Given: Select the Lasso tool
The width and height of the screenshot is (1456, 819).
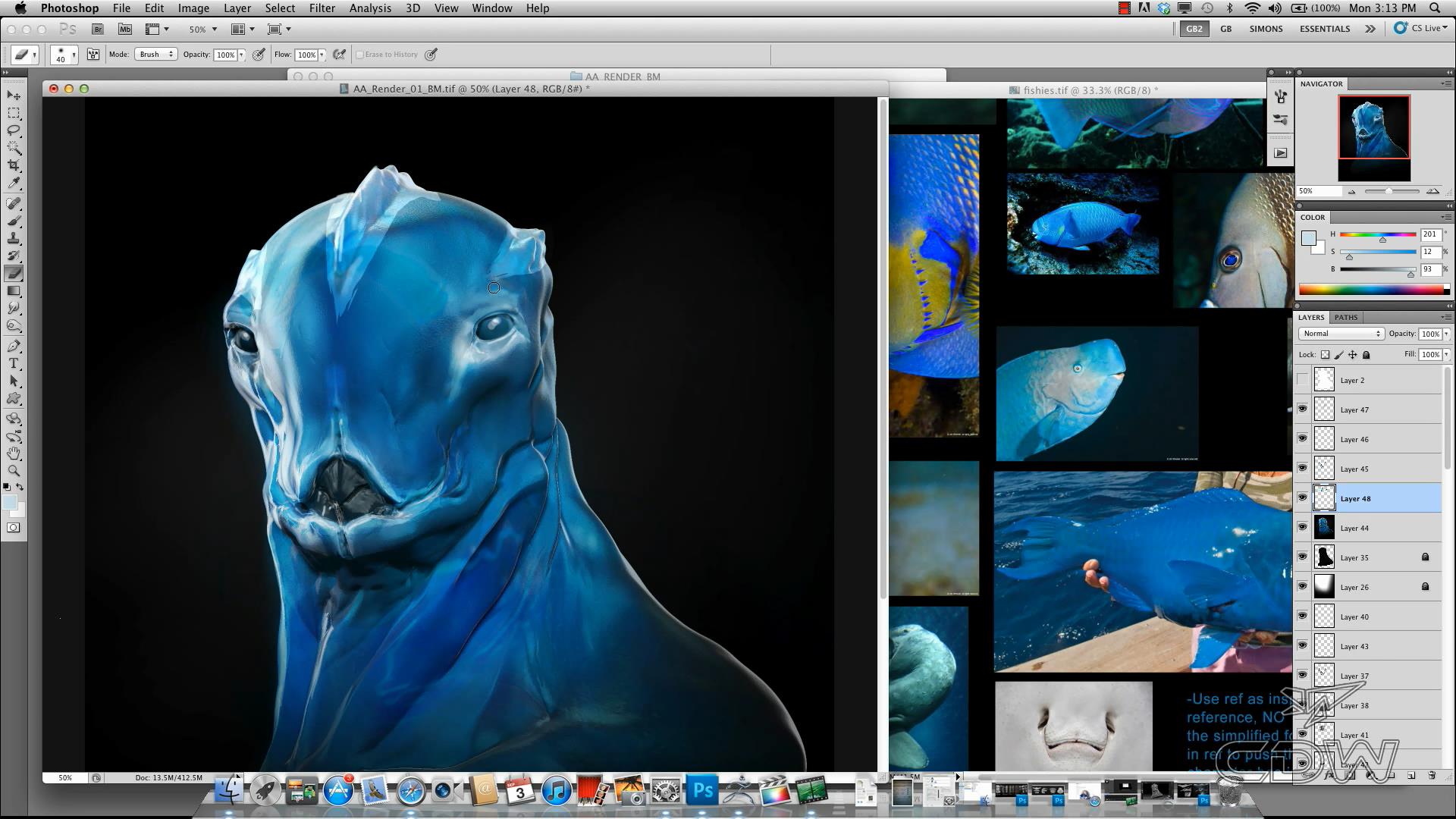Looking at the screenshot, I should [x=14, y=130].
